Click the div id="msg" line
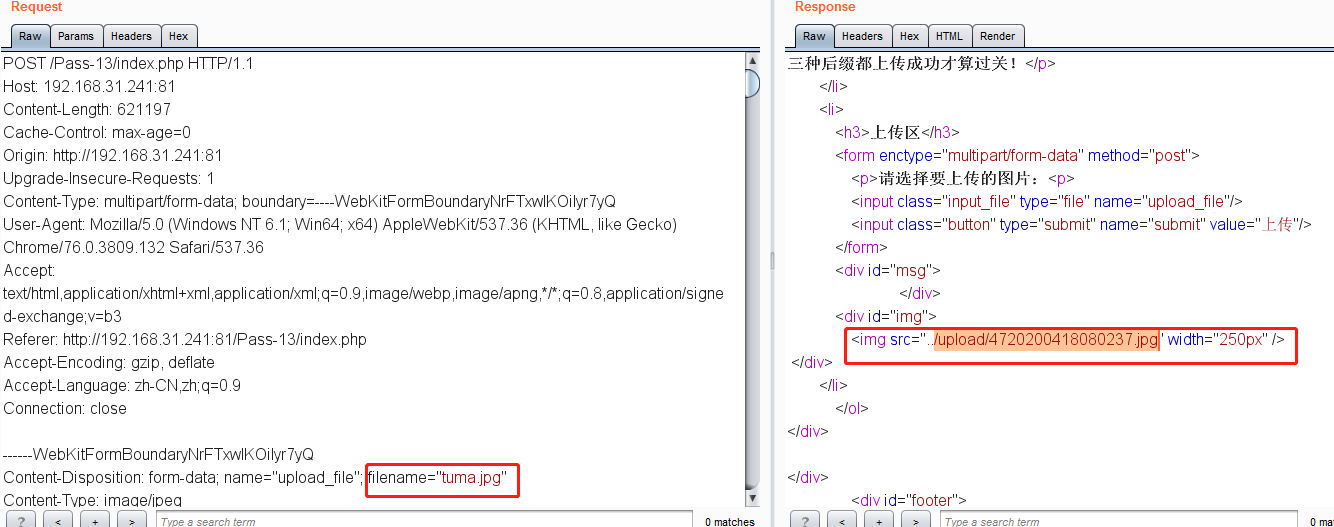Viewport: 1334px width, 527px height. 888,270
